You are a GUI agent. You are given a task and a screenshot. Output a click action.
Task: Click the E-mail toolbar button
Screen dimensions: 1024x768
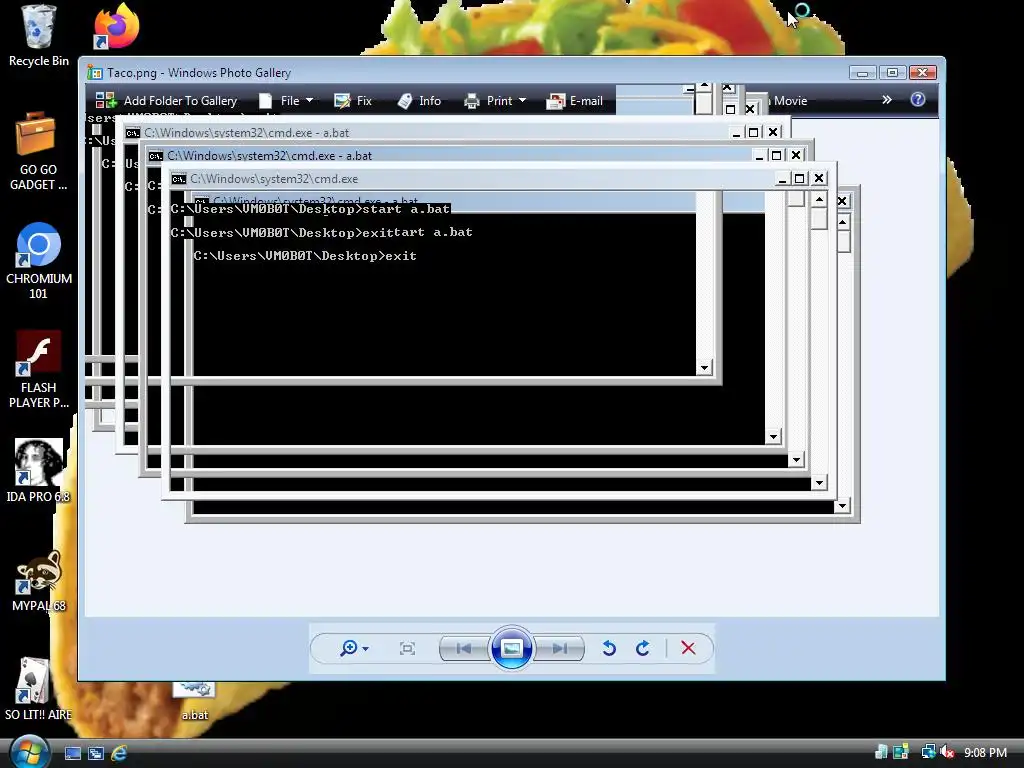575,101
